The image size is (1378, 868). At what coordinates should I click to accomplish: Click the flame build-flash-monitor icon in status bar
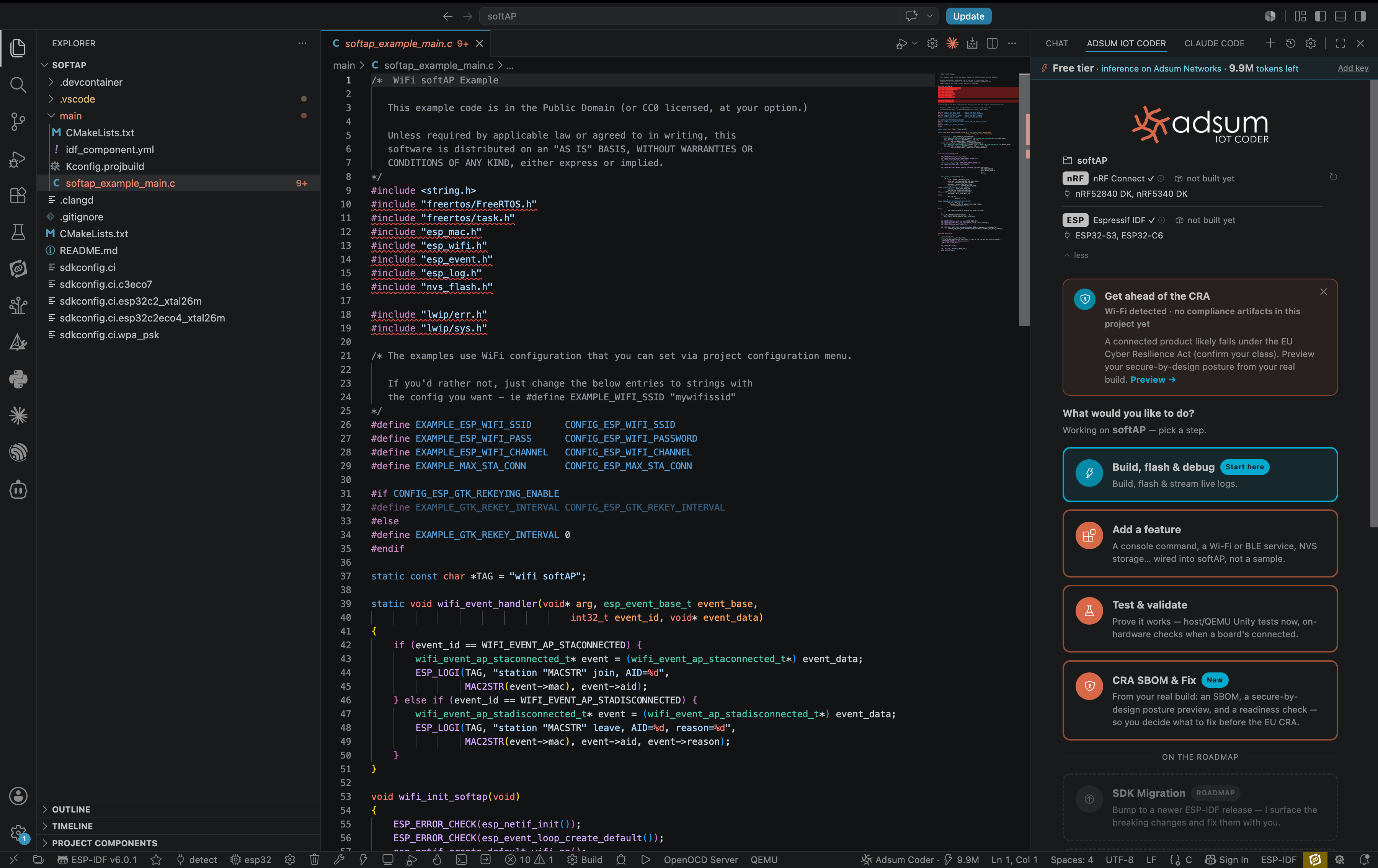tap(437, 860)
